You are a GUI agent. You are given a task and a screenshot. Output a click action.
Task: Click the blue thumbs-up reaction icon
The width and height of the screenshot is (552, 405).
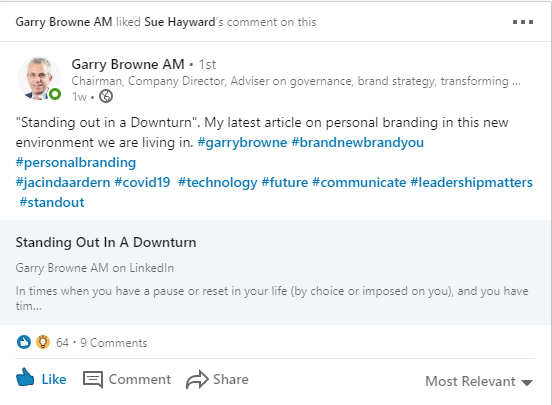click(x=24, y=342)
